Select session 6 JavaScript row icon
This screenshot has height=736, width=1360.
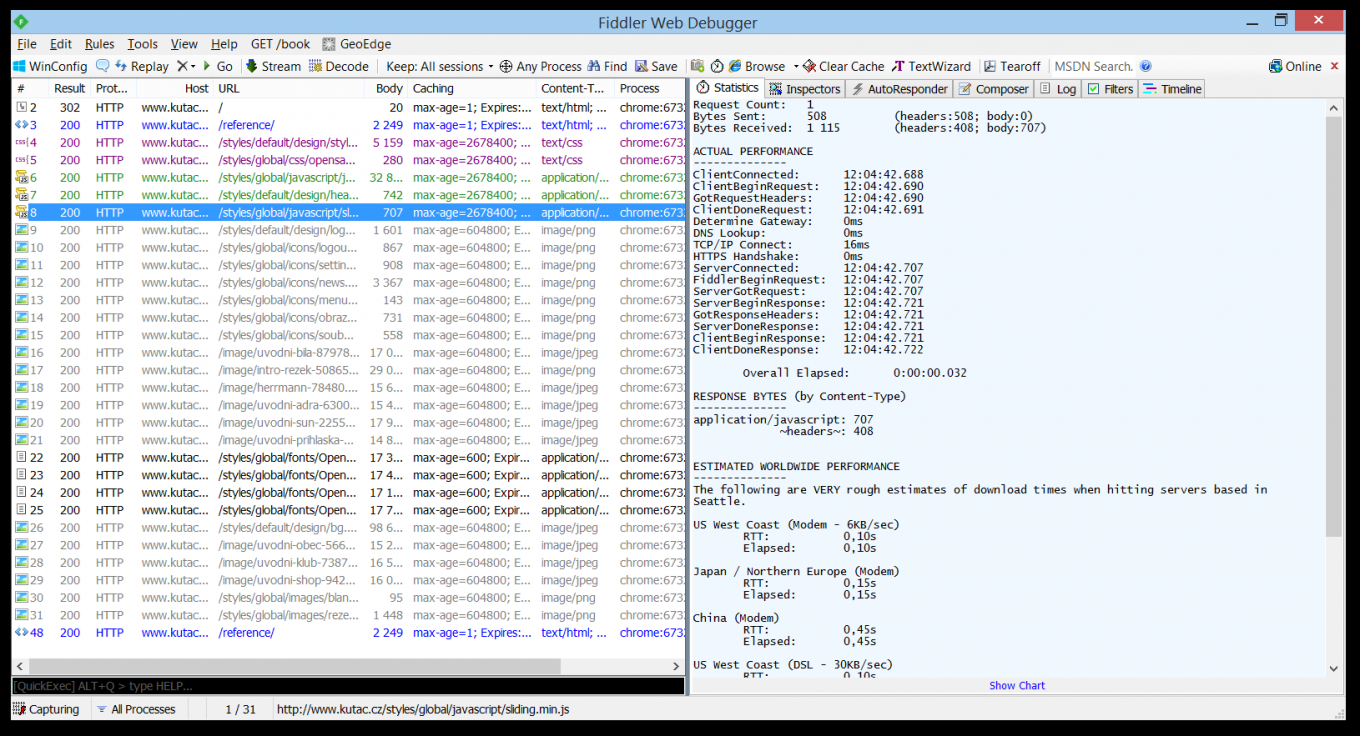pyautogui.click(x=21, y=177)
